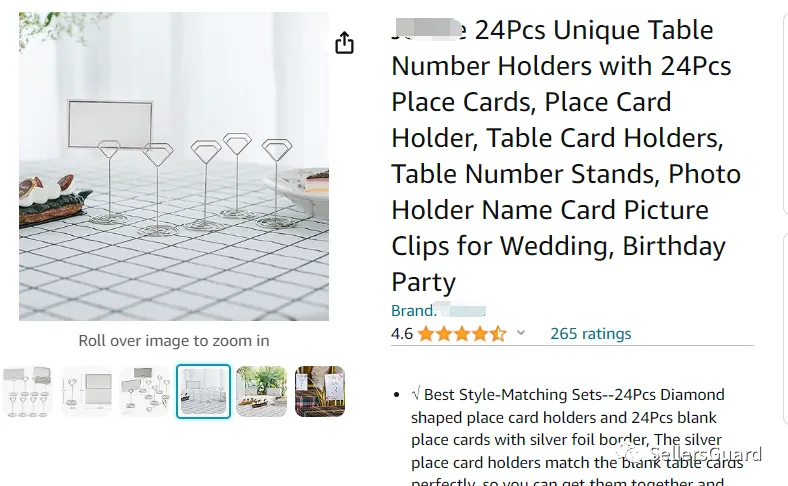Select third thumbnail with scattered holders
Image resolution: width=788 pixels, height=486 pixels.
click(144, 392)
